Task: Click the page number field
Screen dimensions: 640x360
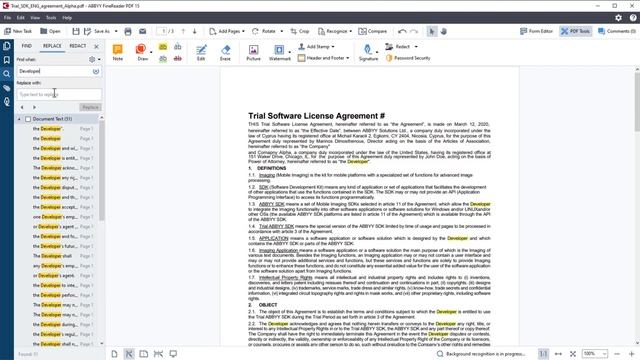Action: (162, 31)
